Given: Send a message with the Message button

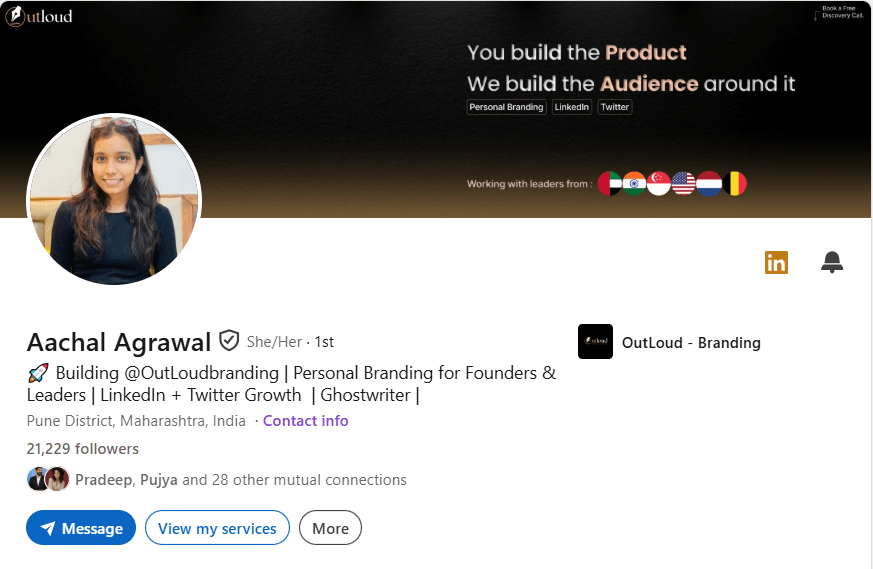Looking at the screenshot, I should pos(81,528).
